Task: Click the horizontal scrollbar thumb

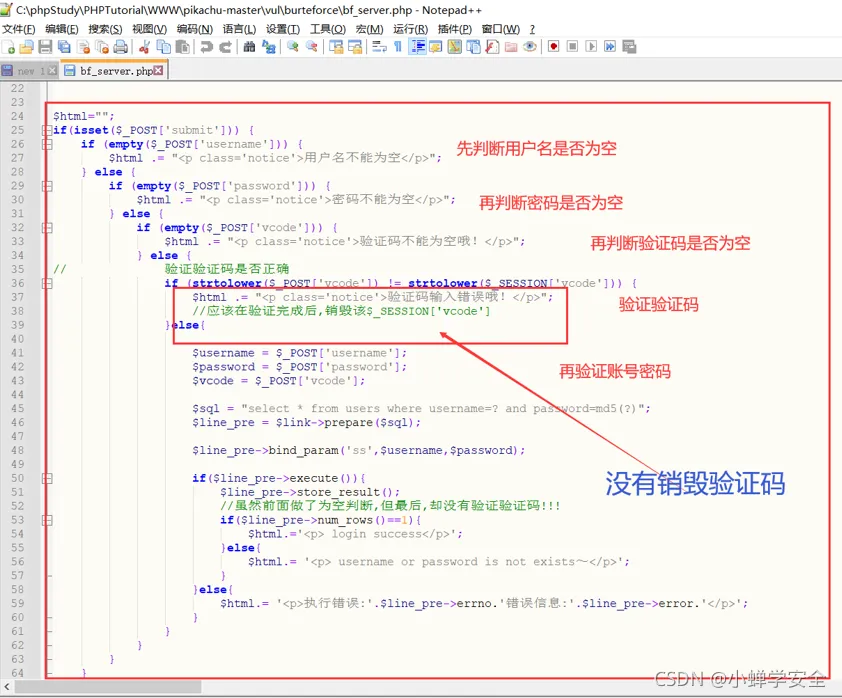Action: coord(108,686)
